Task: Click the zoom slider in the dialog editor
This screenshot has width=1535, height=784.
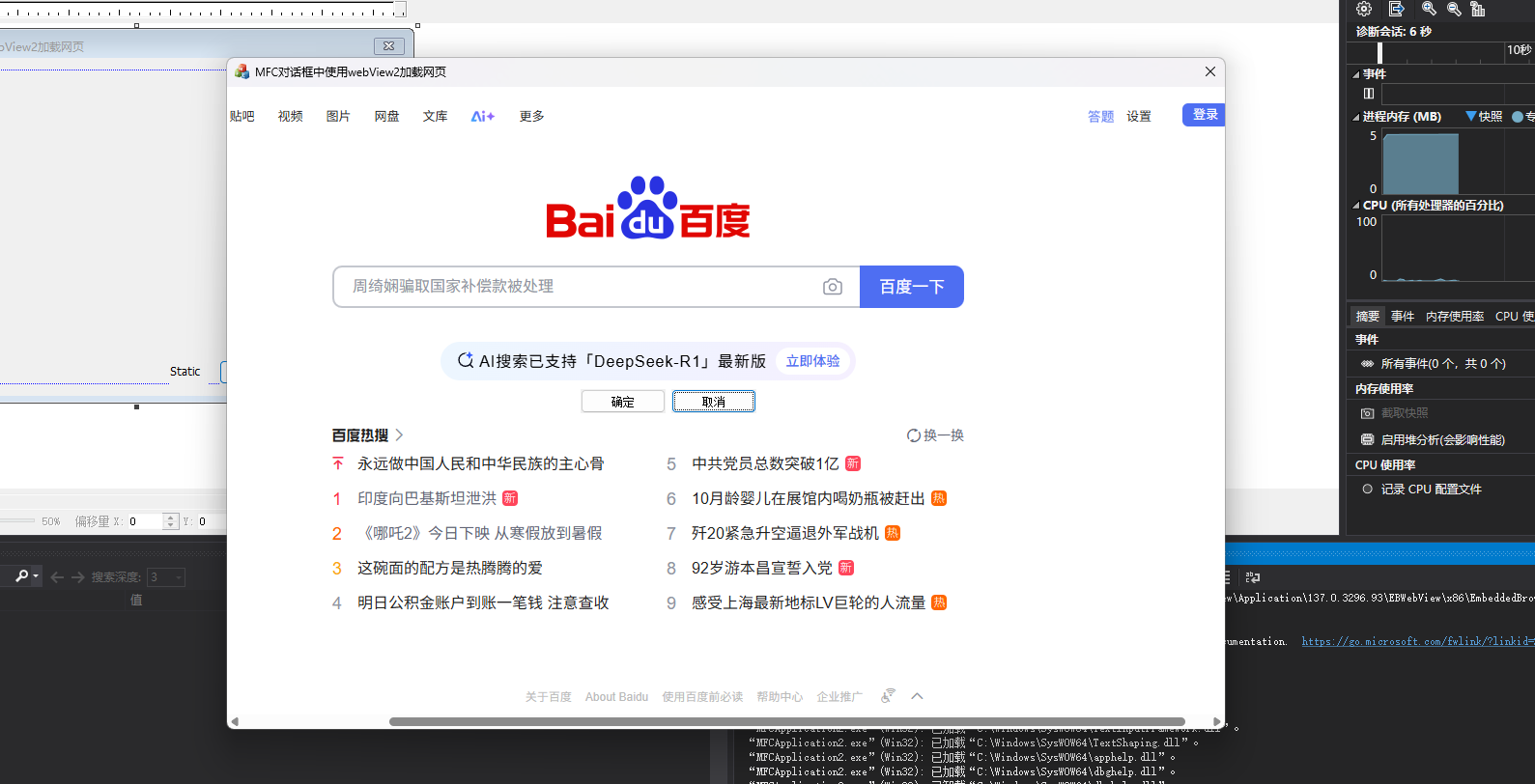Action: pyautogui.click(x=17, y=521)
